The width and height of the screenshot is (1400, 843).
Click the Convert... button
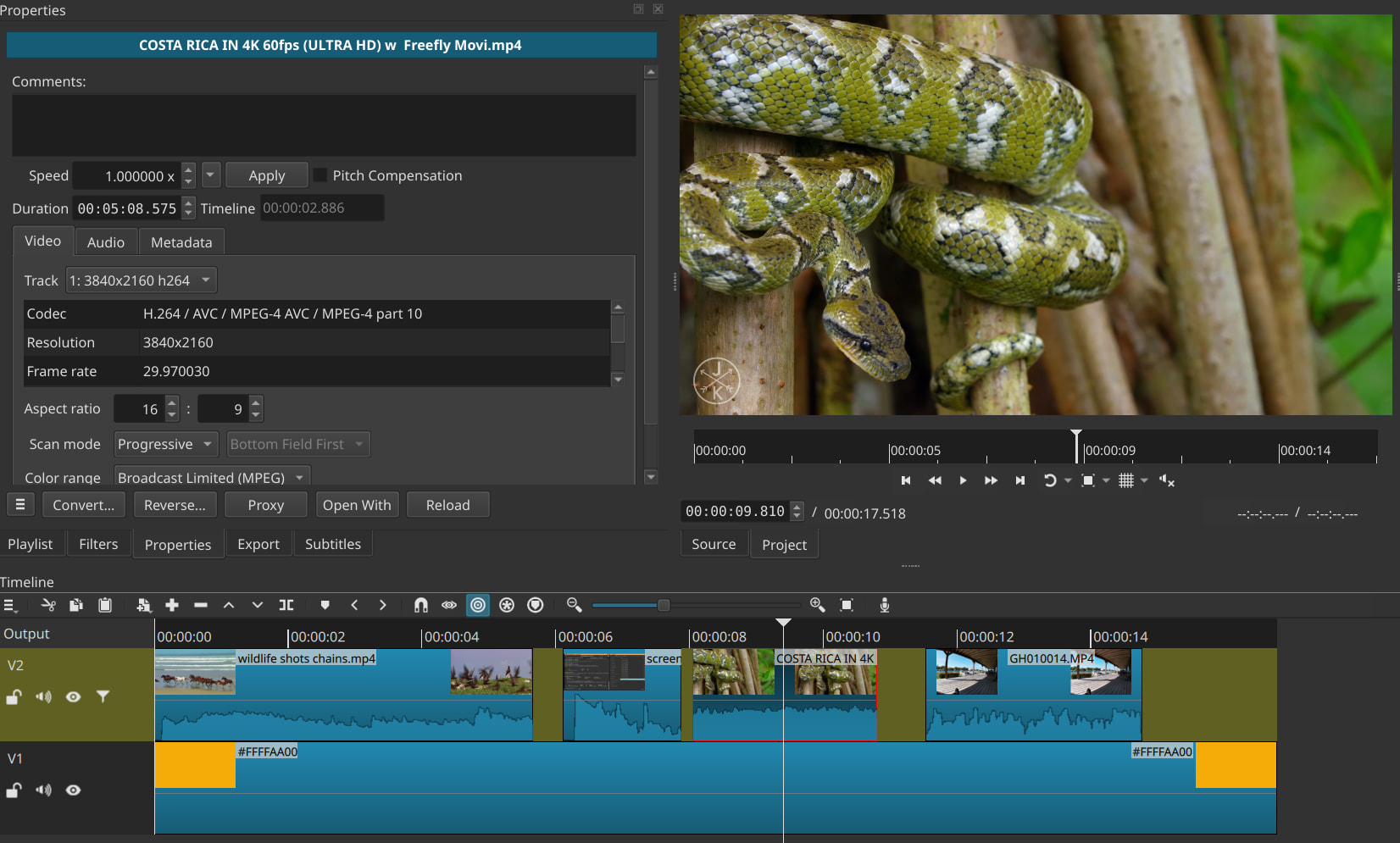pos(83,505)
